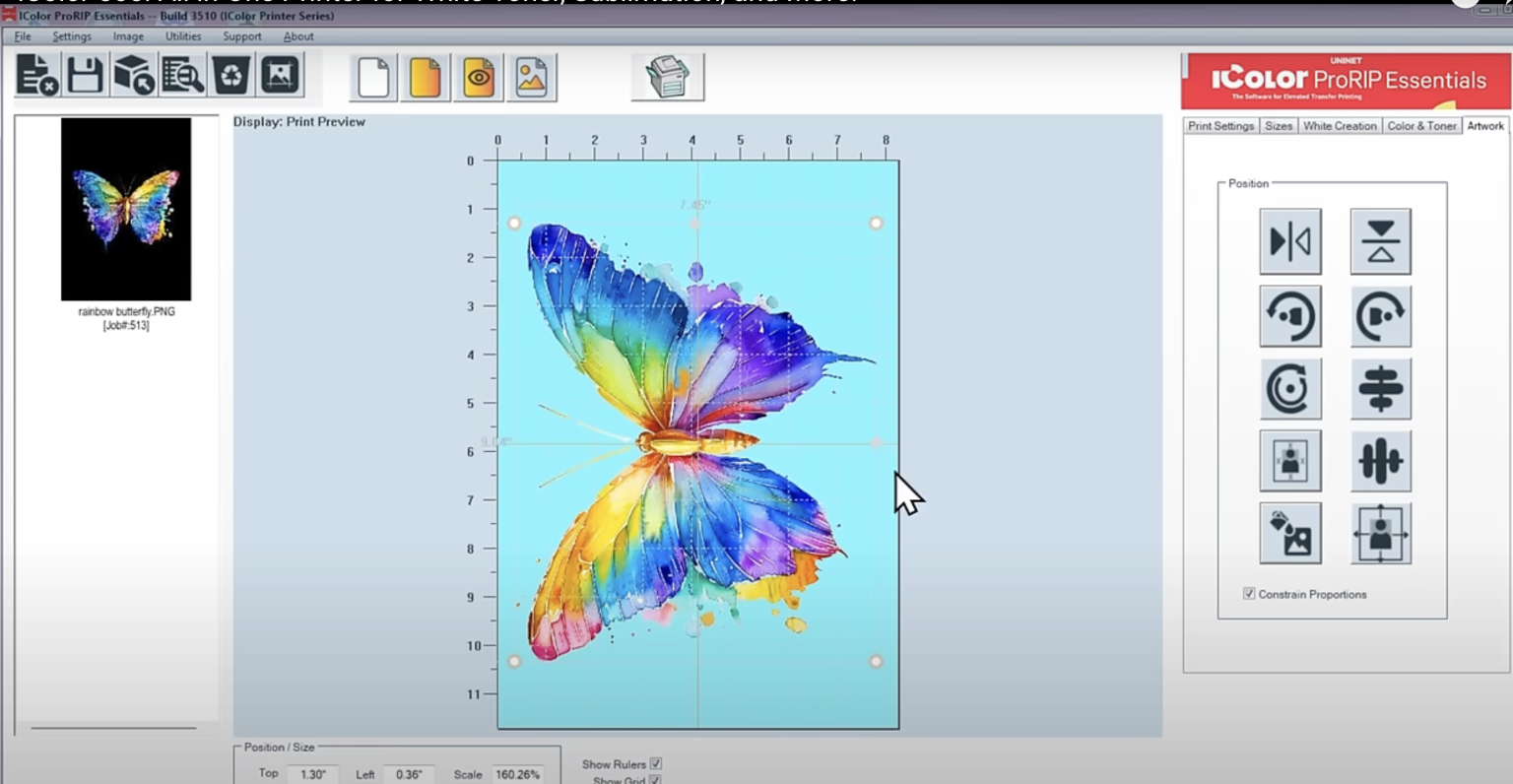Switch to the Color & Toner tab
The height and width of the screenshot is (784, 1513).
pos(1421,126)
